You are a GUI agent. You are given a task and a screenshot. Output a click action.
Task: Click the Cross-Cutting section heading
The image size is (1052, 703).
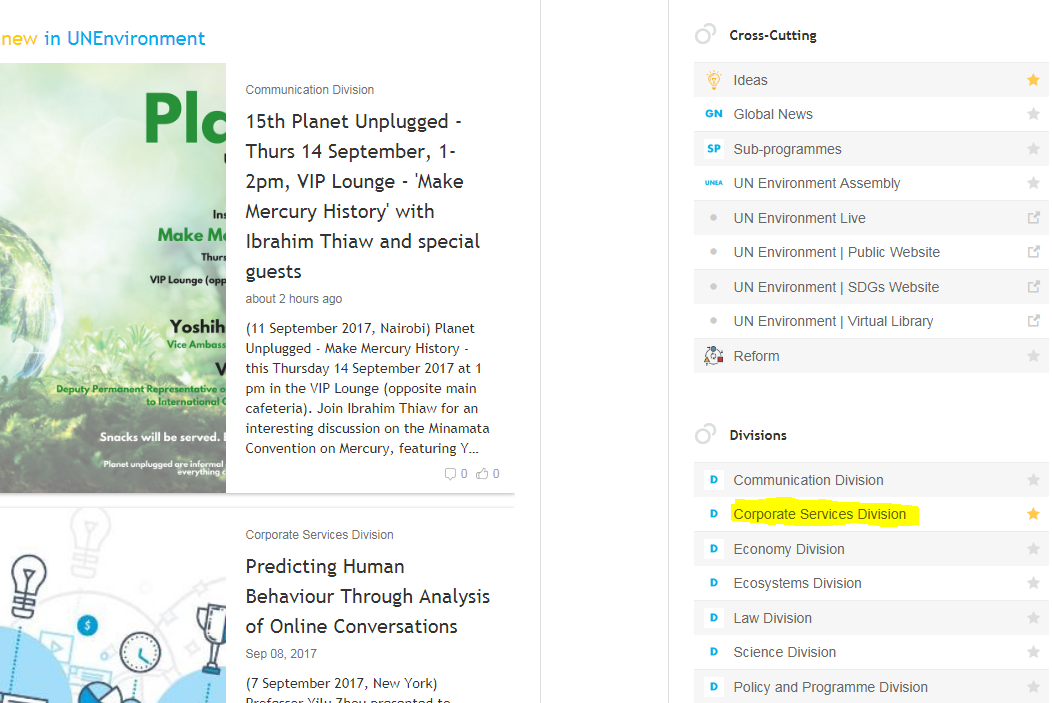click(773, 36)
